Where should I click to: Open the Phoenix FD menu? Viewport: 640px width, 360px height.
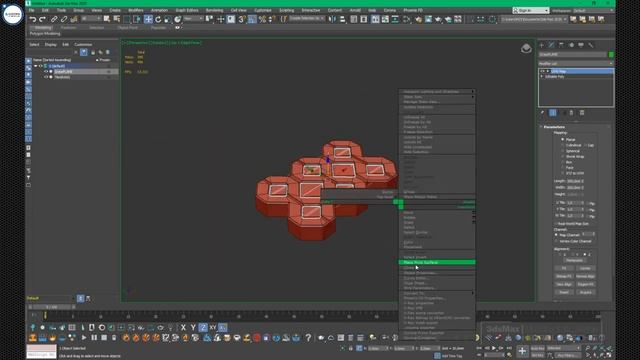point(413,10)
